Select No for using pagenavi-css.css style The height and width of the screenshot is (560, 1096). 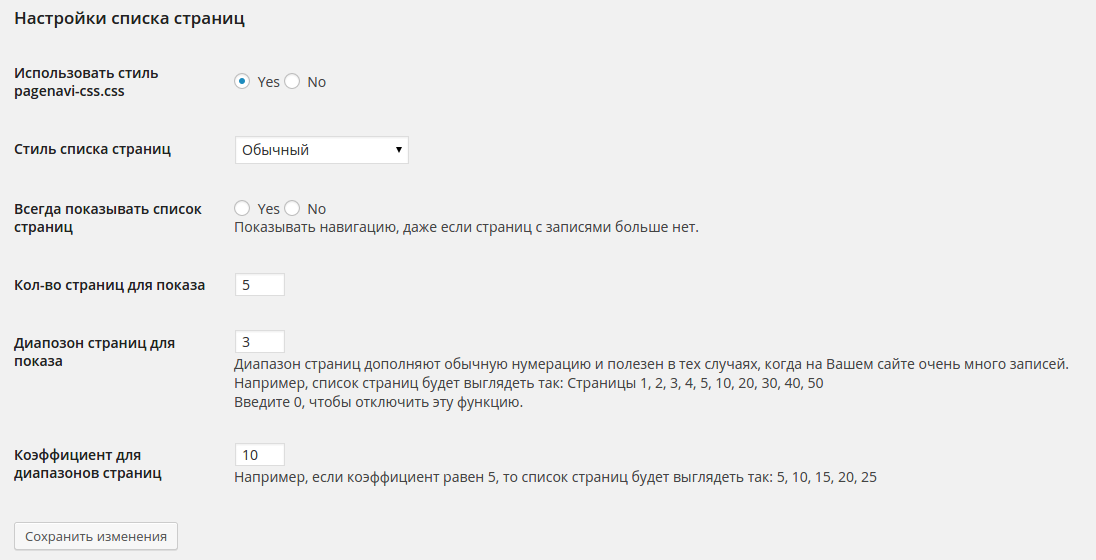pyautogui.click(x=292, y=82)
